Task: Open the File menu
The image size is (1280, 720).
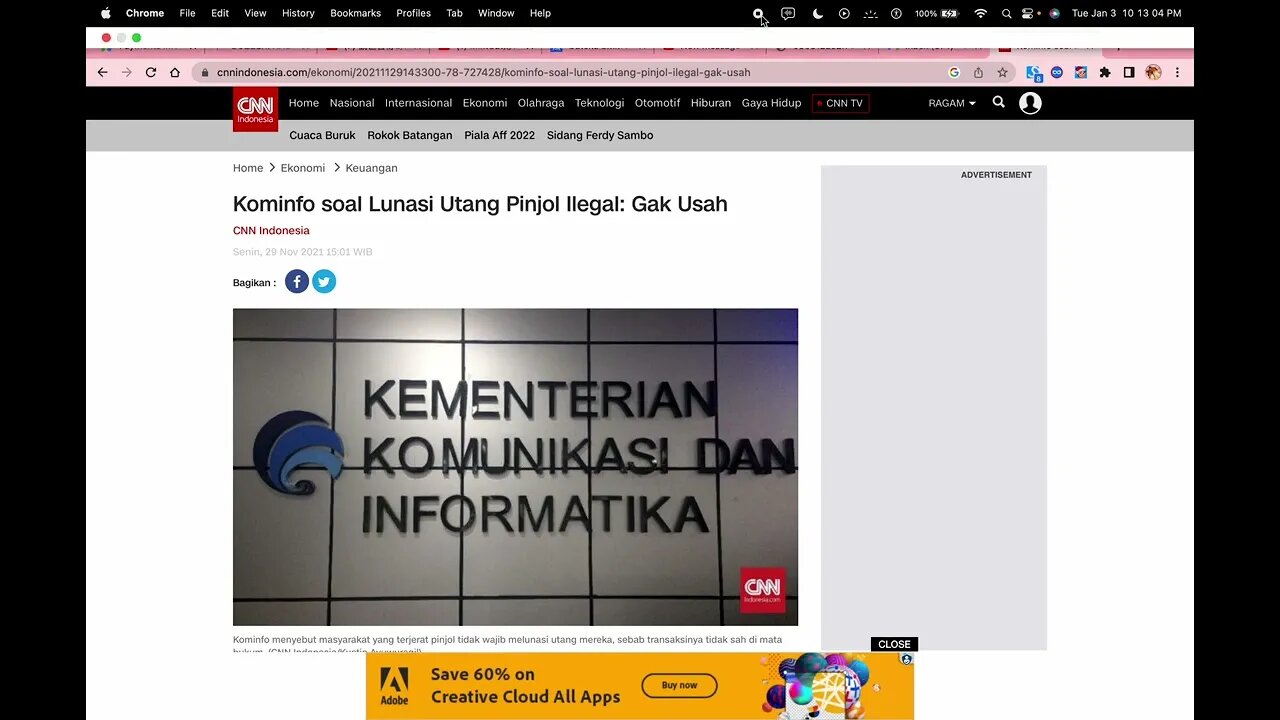Action: pyautogui.click(x=187, y=13)
